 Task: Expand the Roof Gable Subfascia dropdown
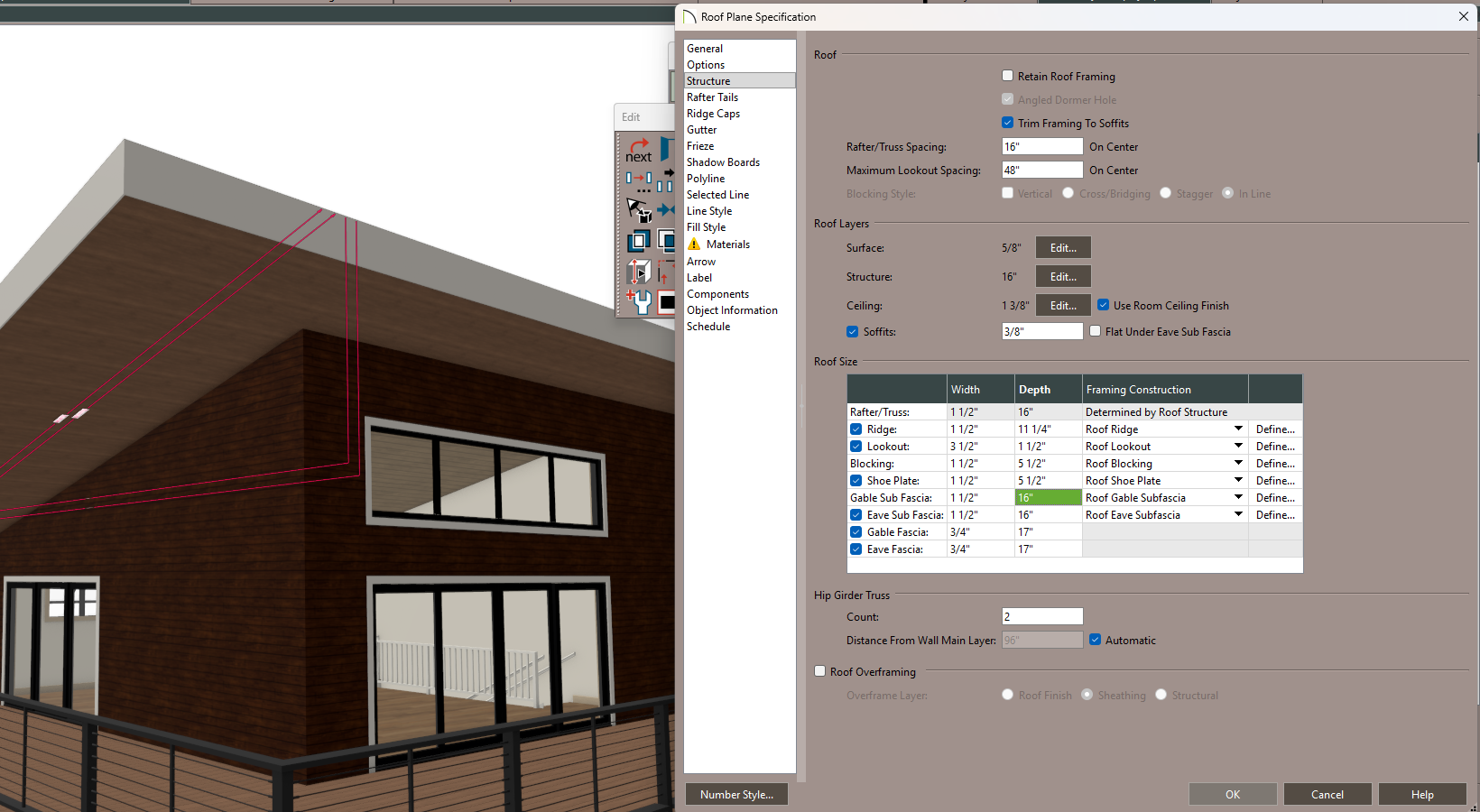click(x=1238, y=498)
